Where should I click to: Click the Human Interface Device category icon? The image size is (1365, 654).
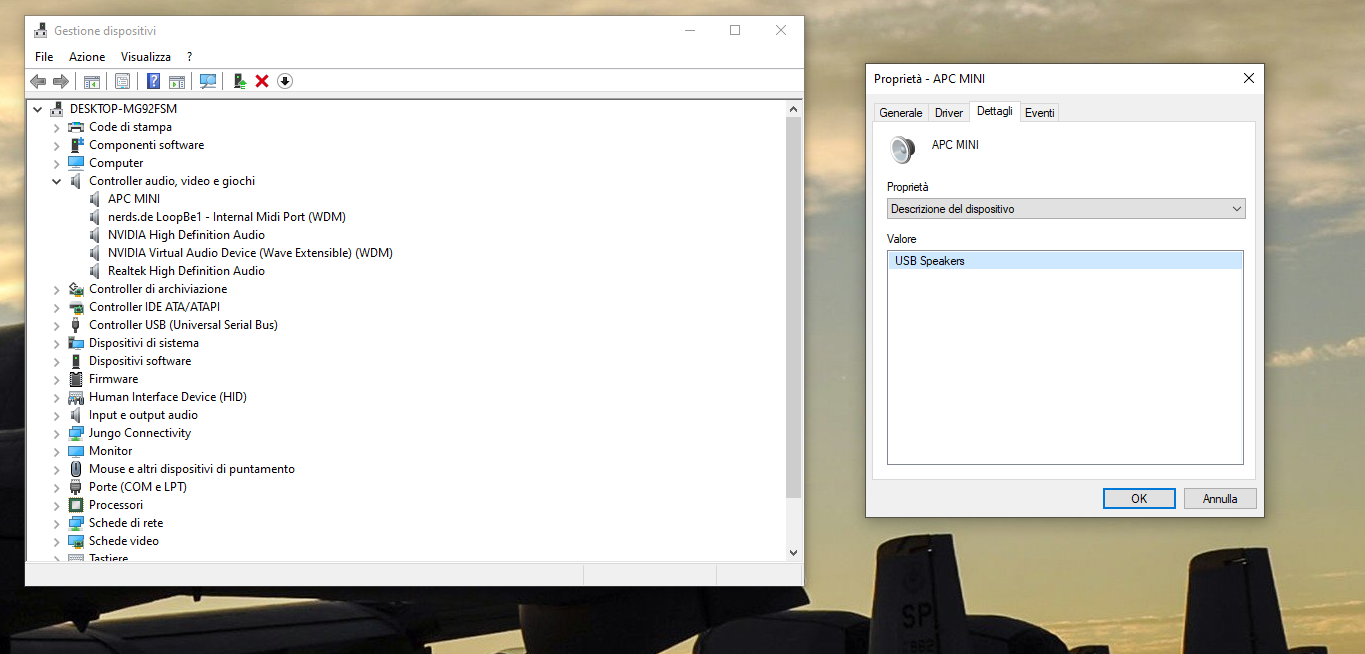tap(76, 397)
